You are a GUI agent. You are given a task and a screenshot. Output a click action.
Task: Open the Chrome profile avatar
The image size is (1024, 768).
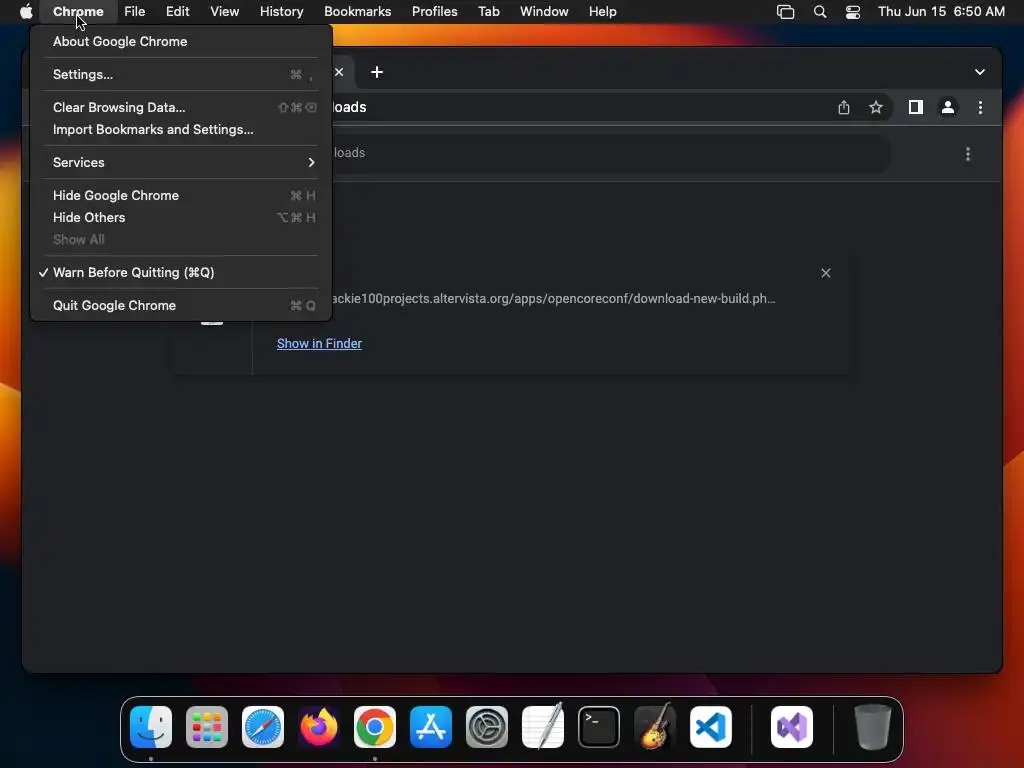pyautogui.click(x=948, y=107)
